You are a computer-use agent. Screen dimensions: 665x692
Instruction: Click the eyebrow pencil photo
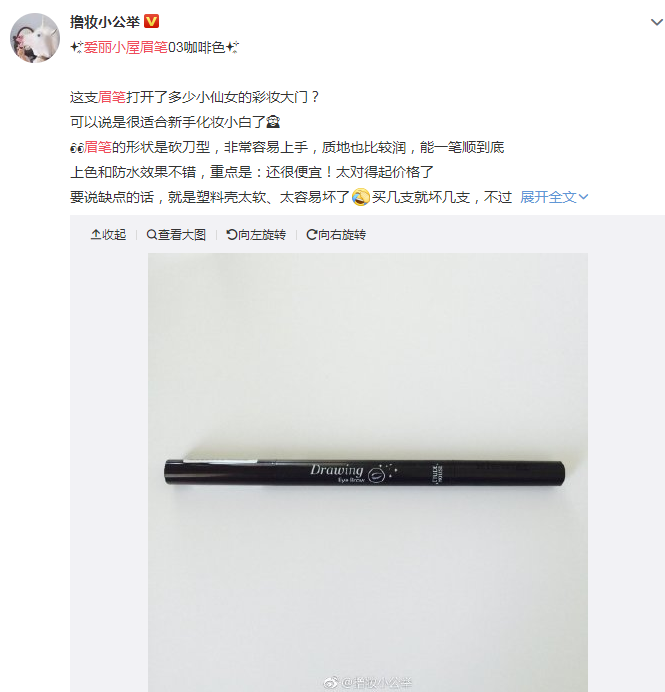[368, 472]
